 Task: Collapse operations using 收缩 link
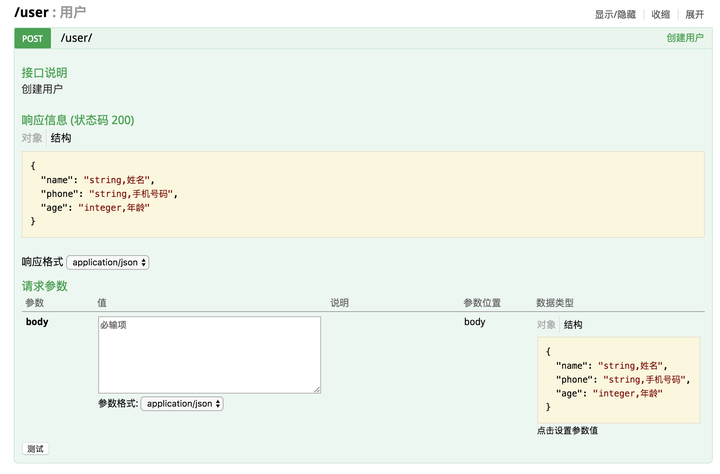pos(661,14)
